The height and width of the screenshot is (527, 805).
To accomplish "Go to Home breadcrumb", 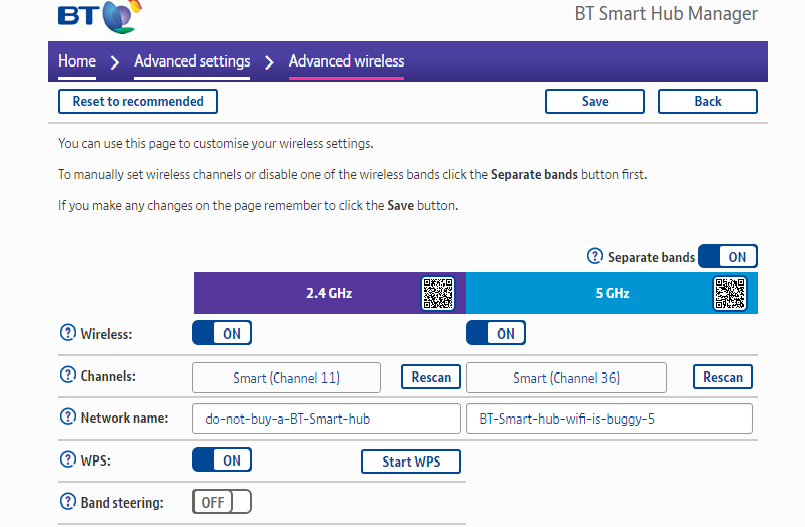I will click(77, 61).
